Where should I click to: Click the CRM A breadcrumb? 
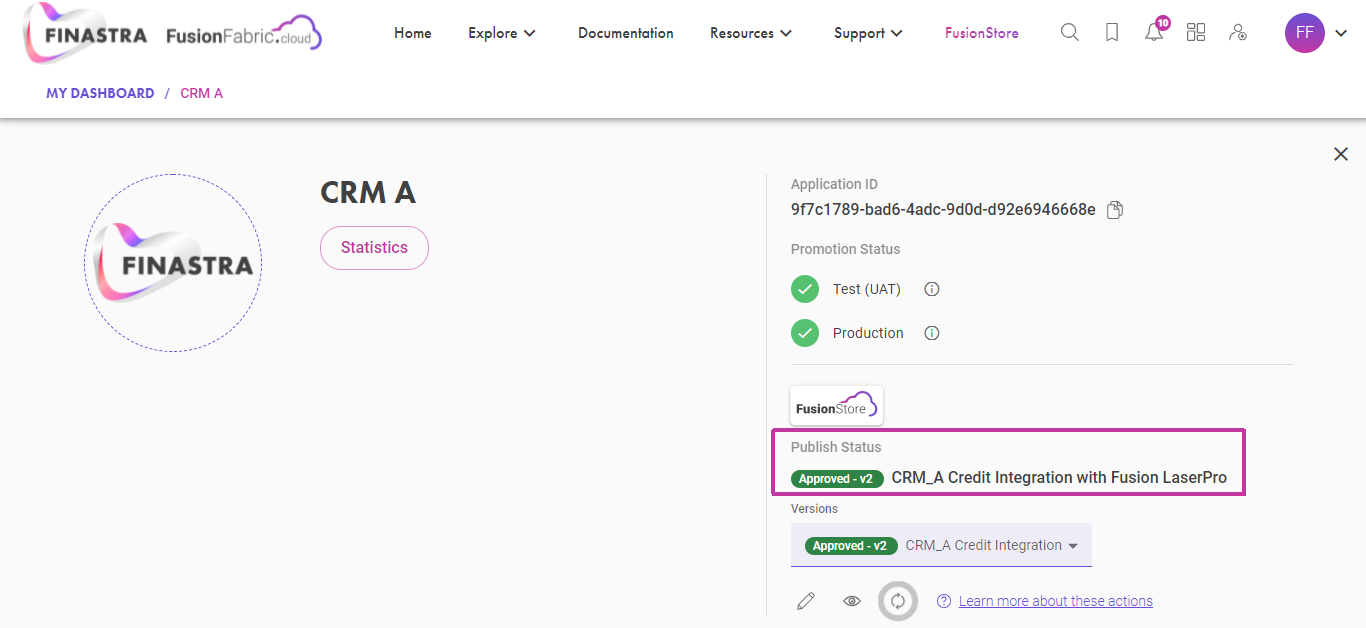tap(201, 93)
